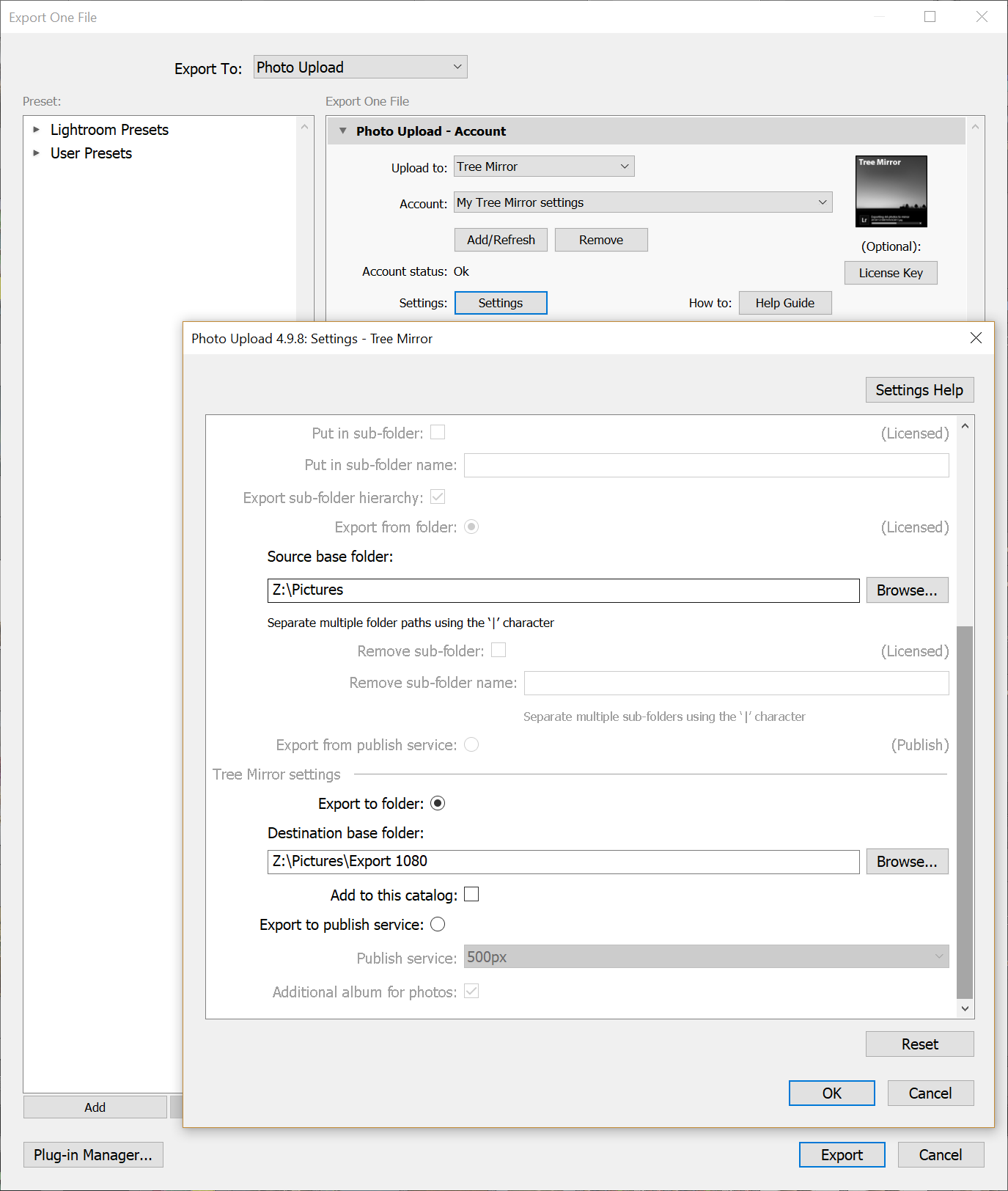Image resolution: width=1008 pixels, height=1191 pixels.
Task: Open the Export To dropdown
Action: [x=360, y=67]
